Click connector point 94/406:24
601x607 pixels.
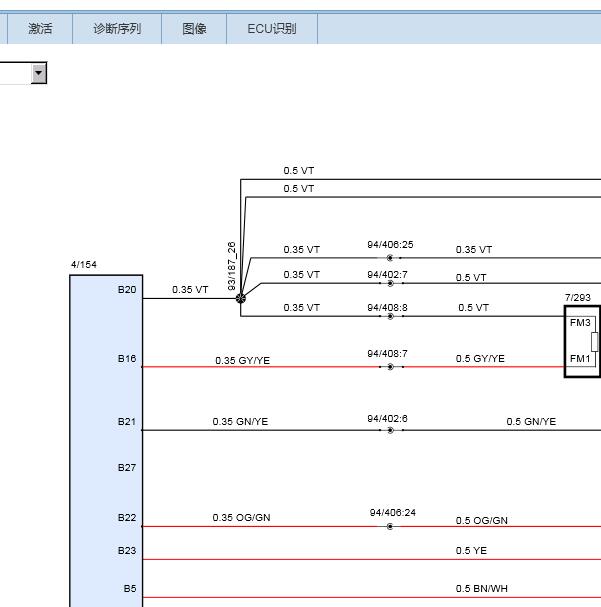click(x=390, y=526)
